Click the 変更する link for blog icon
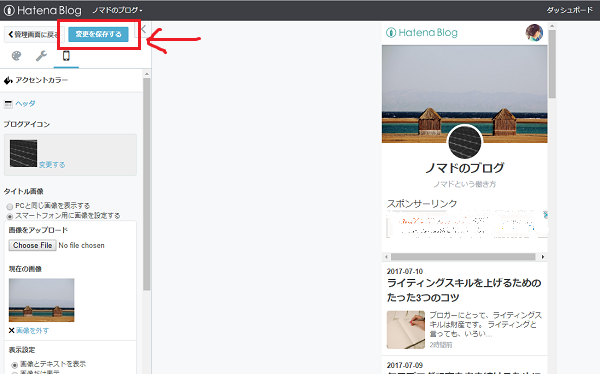Screen dimensions: 600x374 tap(52, 165)
